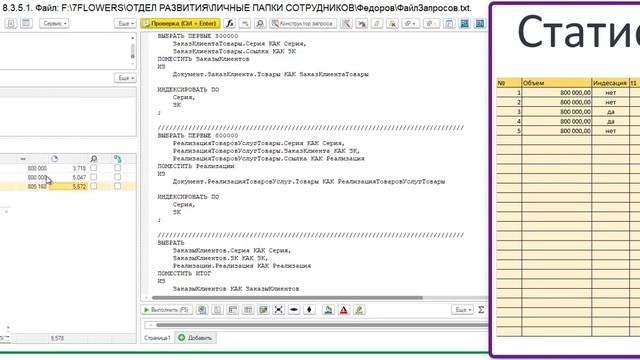
Task: Click the clock time column header
Action: (55, 158)
